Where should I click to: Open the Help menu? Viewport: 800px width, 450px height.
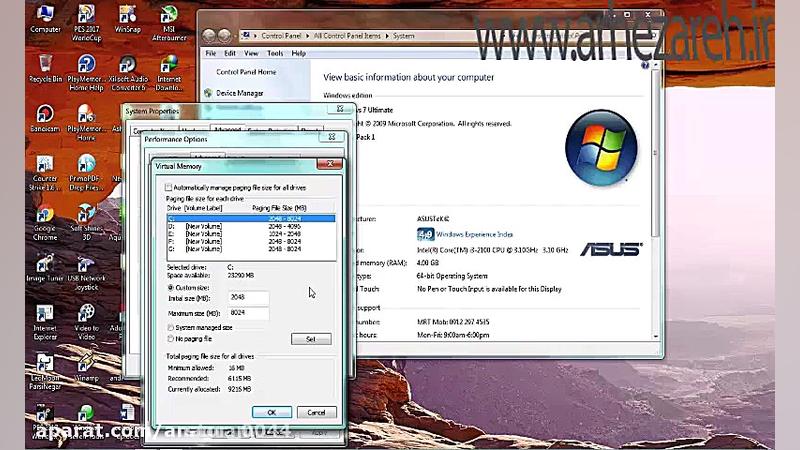(x=298, y=53)
